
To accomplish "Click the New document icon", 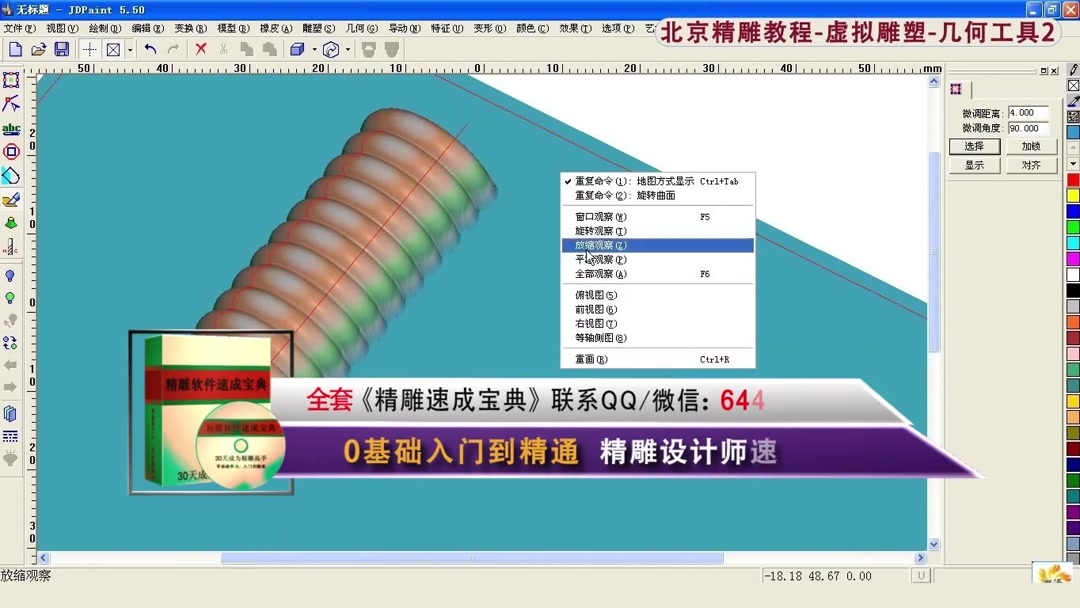I will (14, 47).
